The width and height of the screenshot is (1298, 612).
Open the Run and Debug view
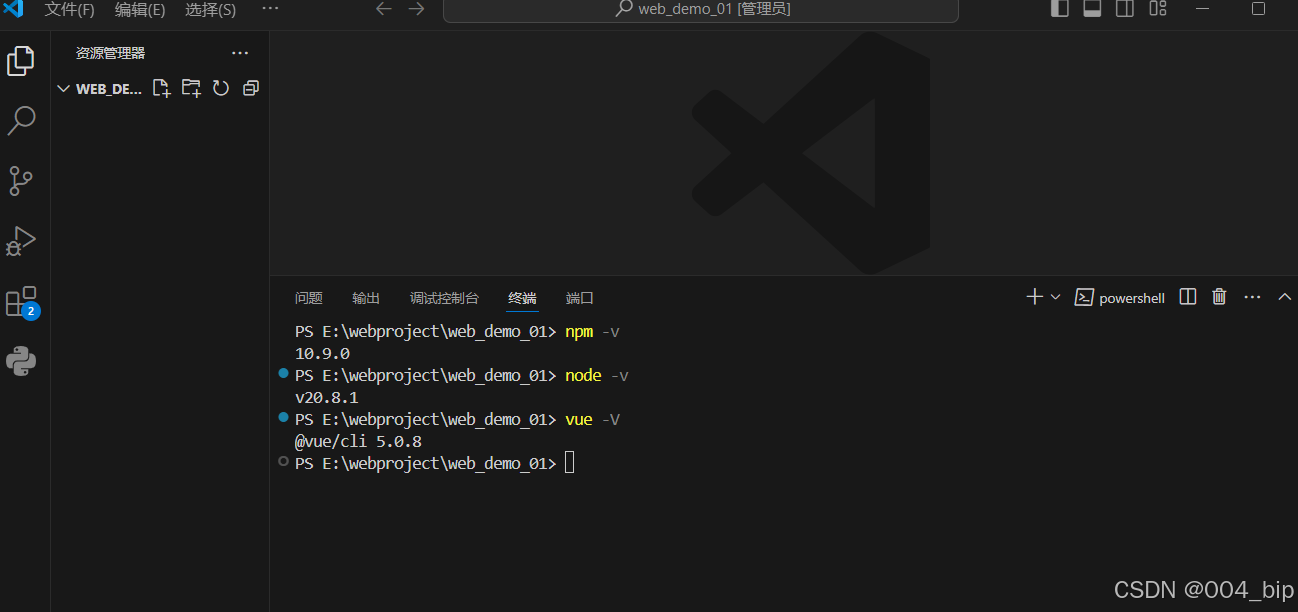[x=21, y=241]
